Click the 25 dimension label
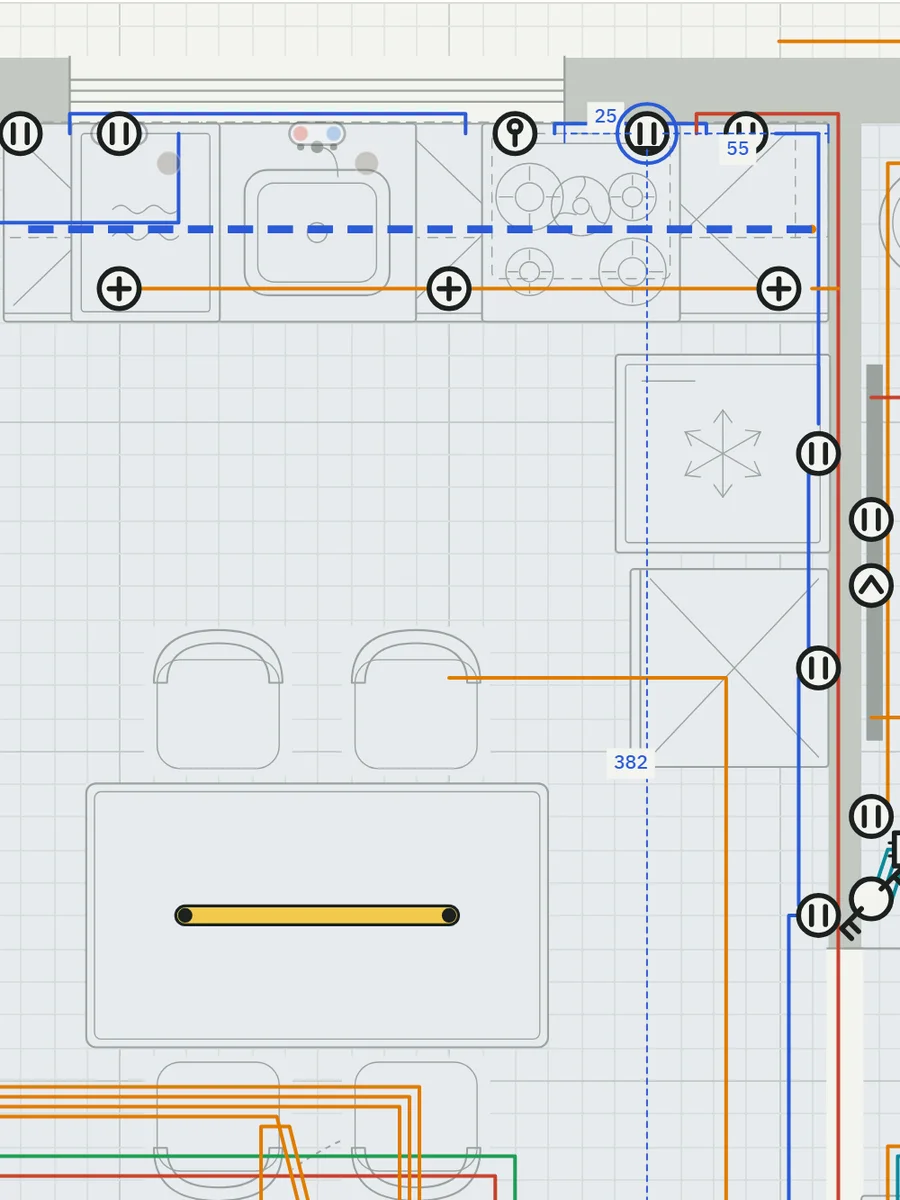 coord(605,116)
